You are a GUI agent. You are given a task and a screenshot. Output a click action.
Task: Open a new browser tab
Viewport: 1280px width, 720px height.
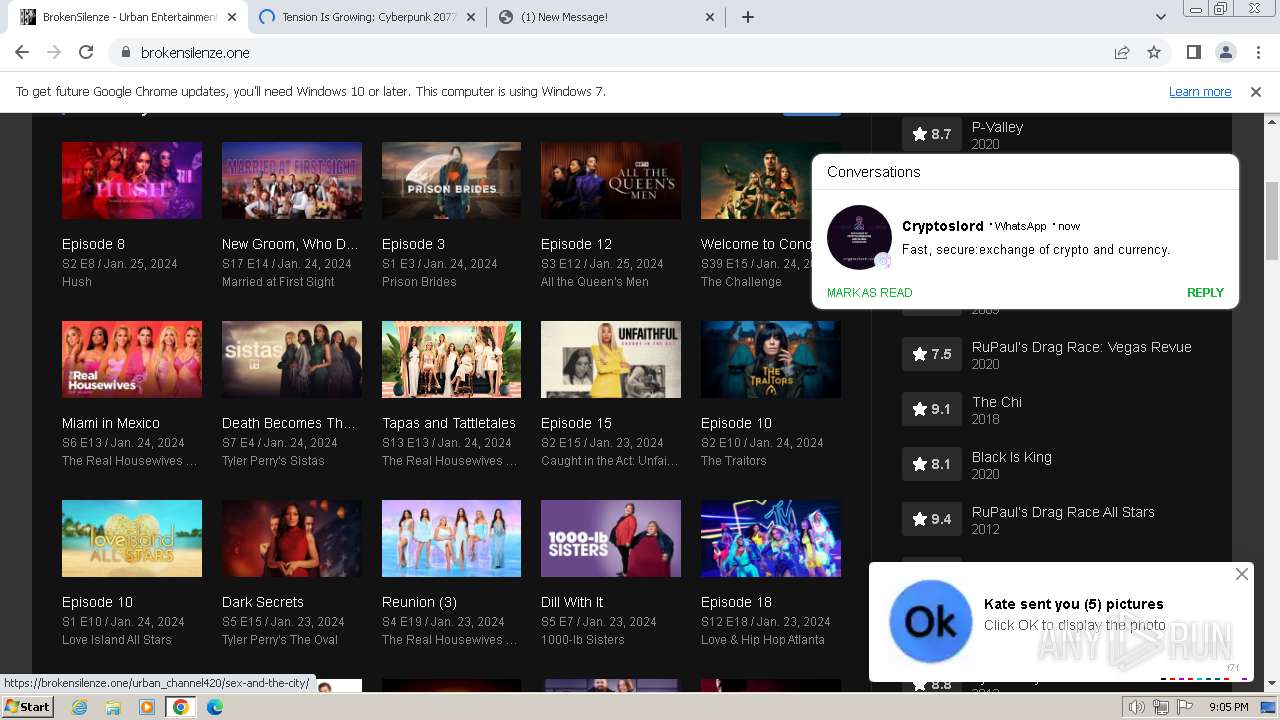point(748,17)
